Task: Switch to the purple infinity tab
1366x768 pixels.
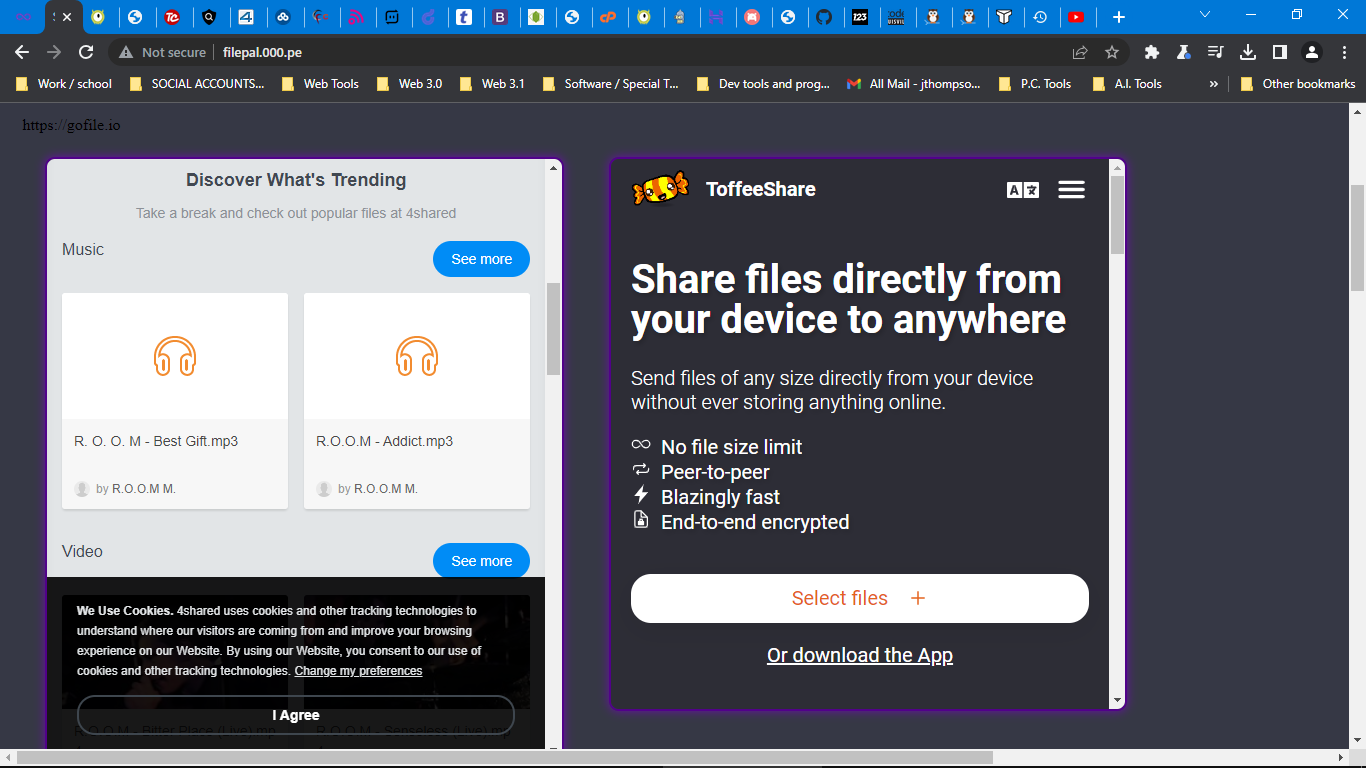Action: 22,17
